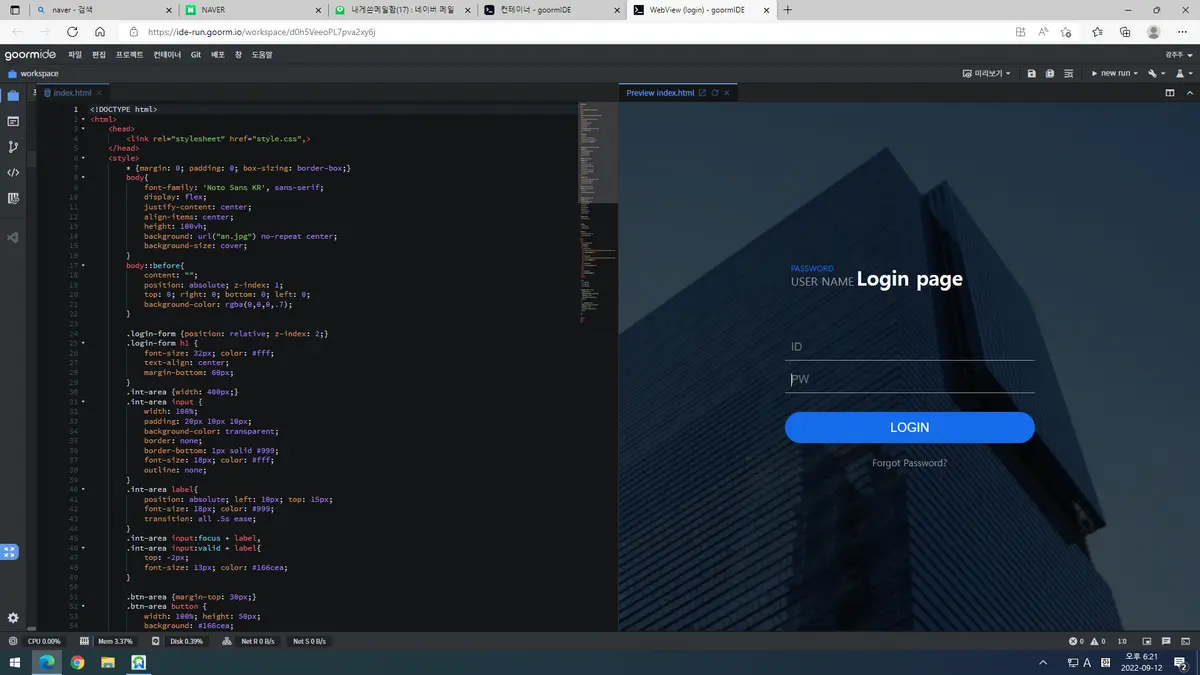1200x675 pixels.
Task: Expand the wrench tools dropdown
Action: 1157,73
